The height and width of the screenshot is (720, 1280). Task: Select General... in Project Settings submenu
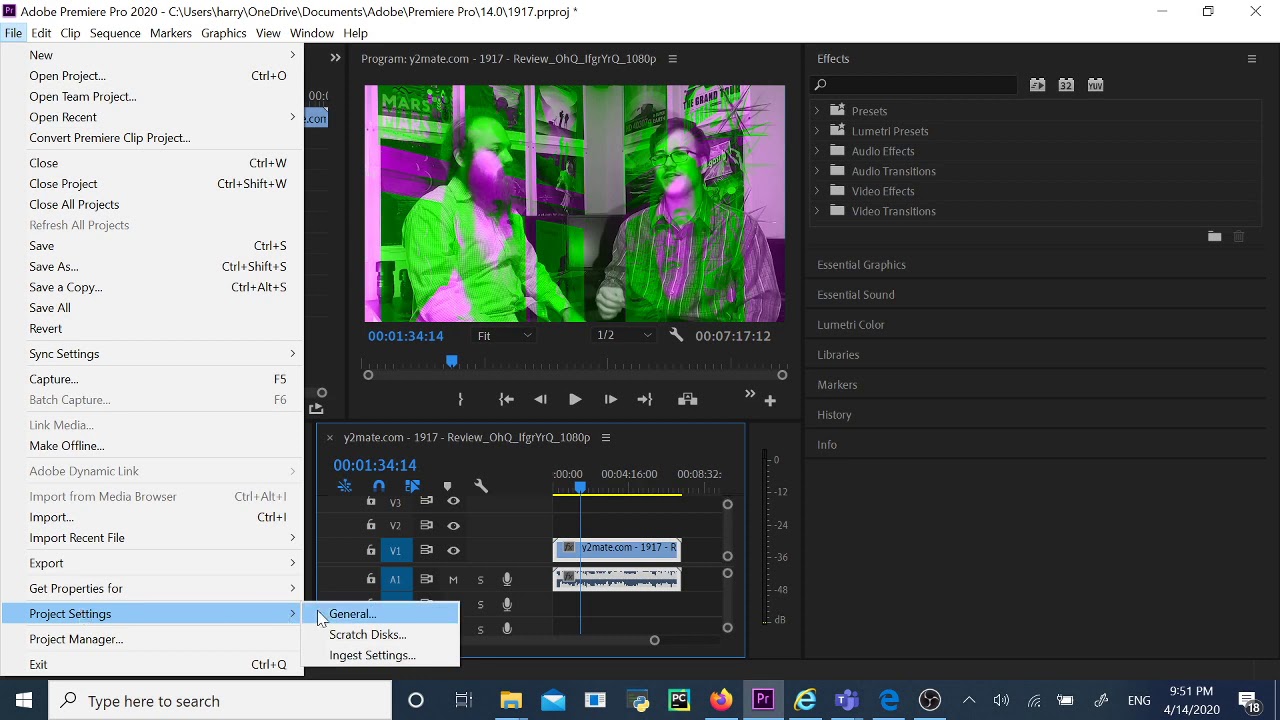(380, 614)
